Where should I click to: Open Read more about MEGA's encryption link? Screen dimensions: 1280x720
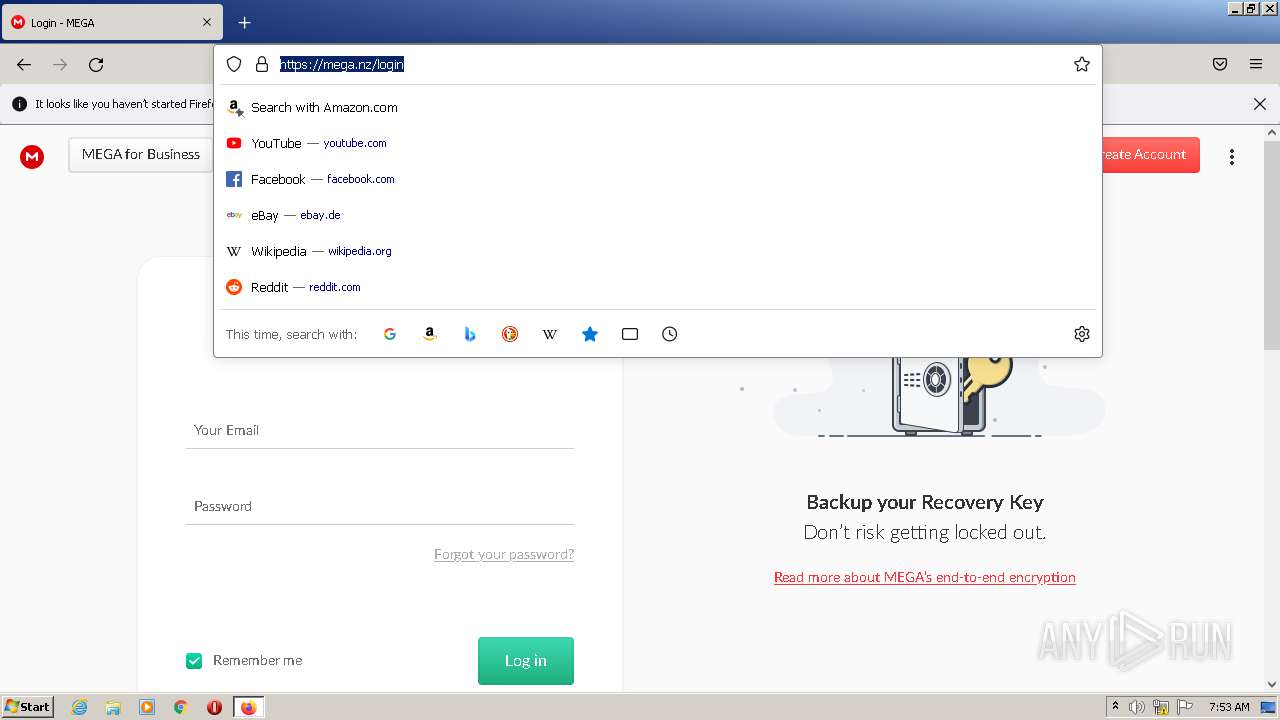point(925,577)
